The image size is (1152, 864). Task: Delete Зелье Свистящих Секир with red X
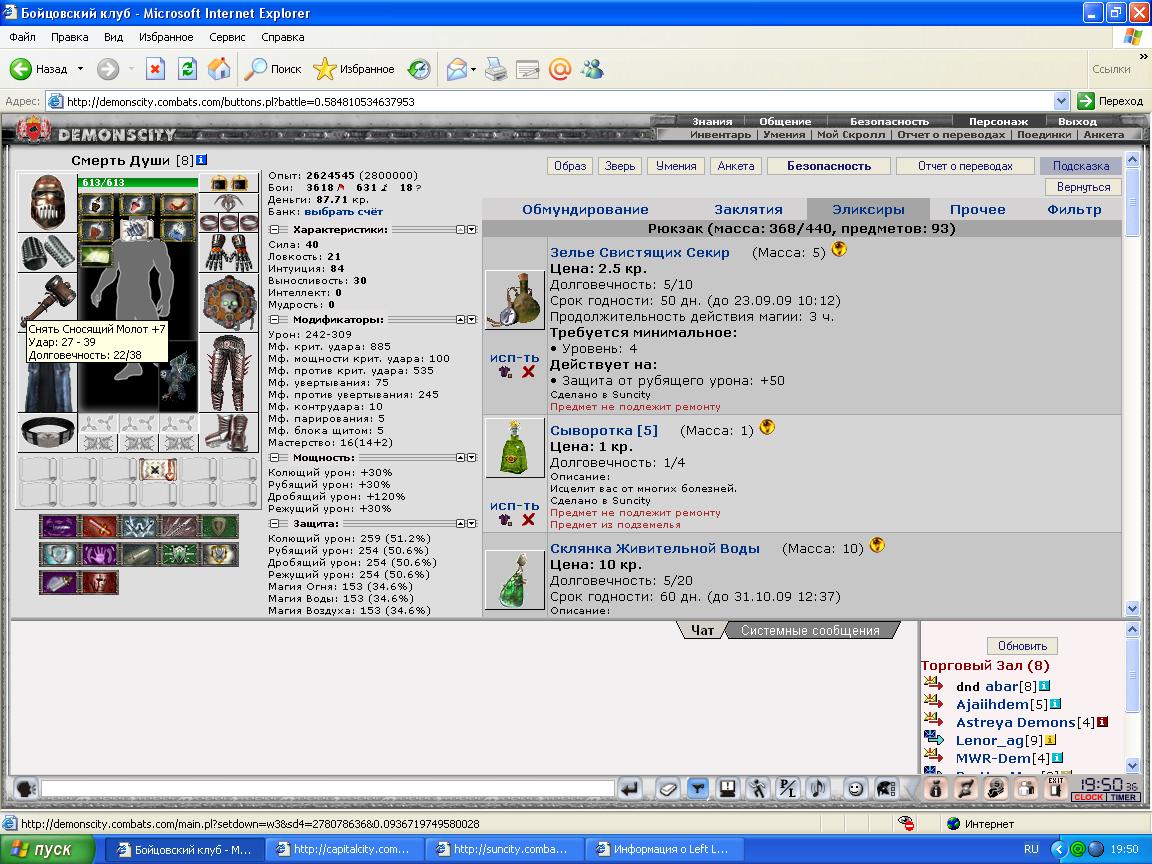pyautogui.click(x=528, y=372)
